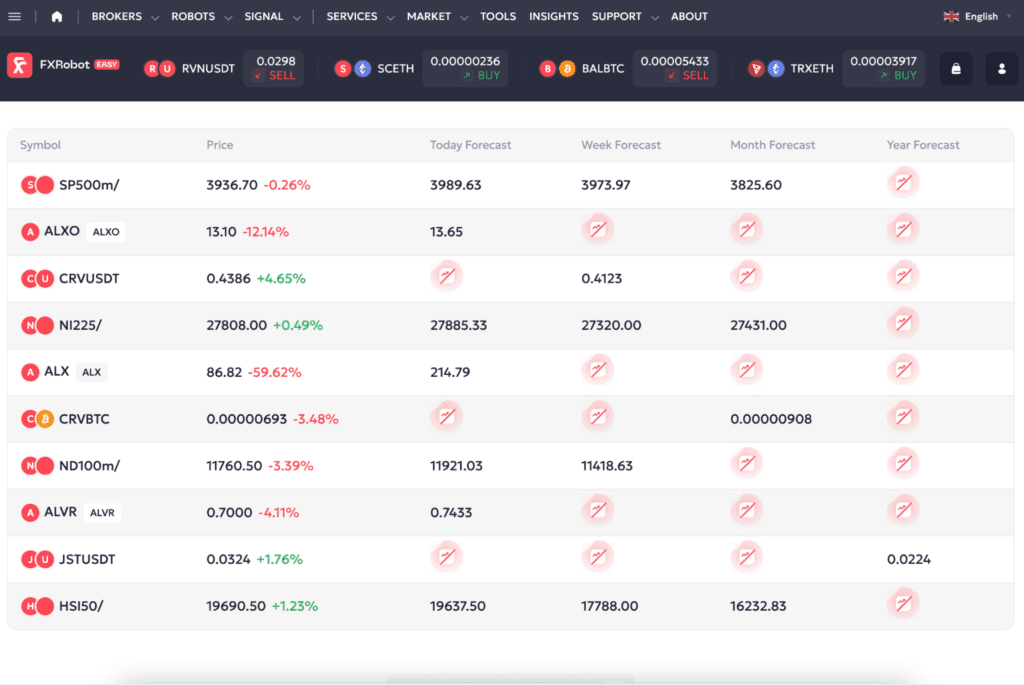
Task: Open the JSTUSDT symbol link
Action: pos(87,559)
